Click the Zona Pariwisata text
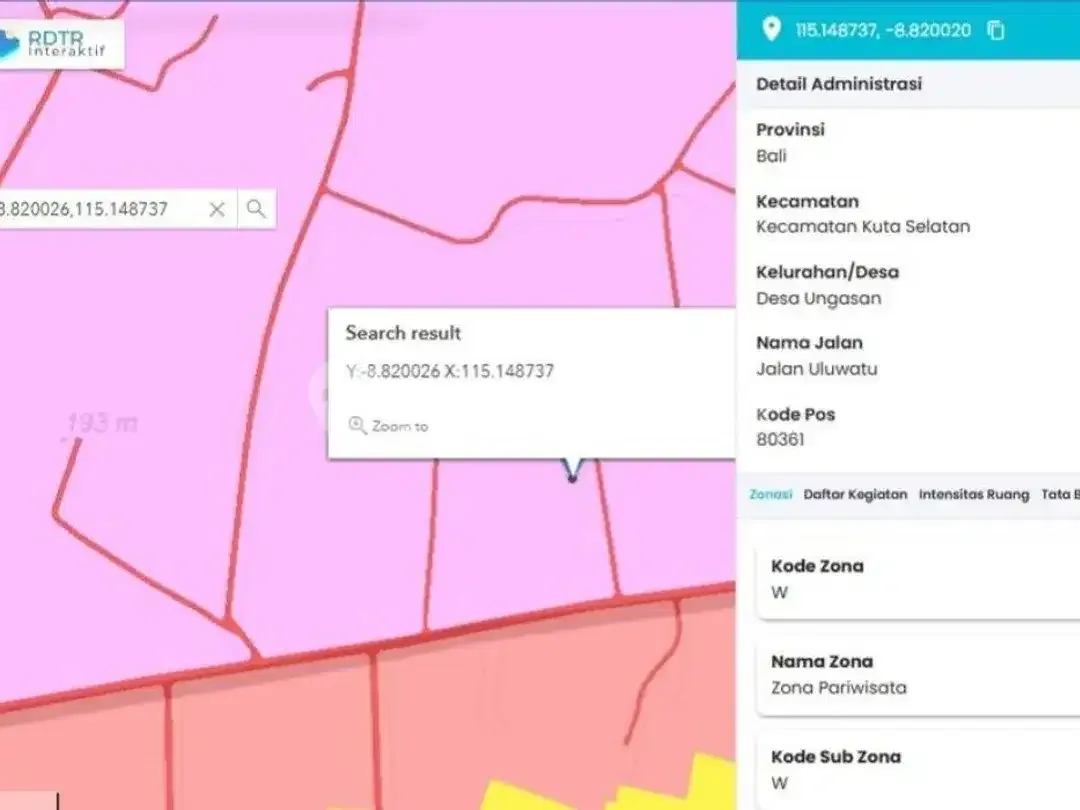Screen dimensions: 1080x810 pyautogui.click(x=839, y=687)
